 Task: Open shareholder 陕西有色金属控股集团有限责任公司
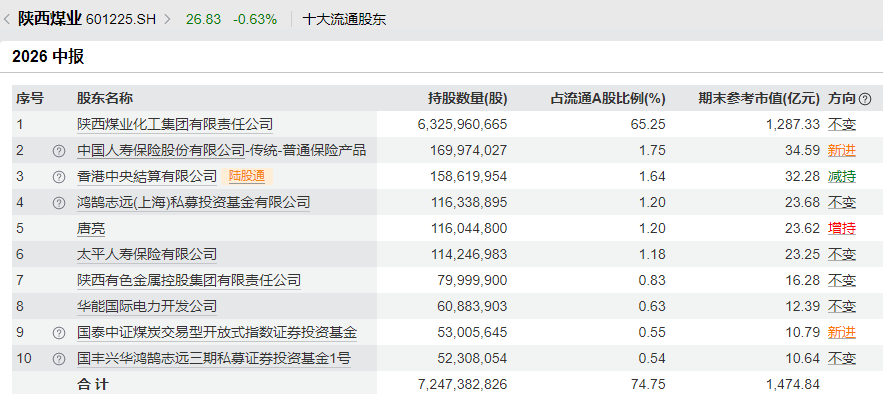click(x=189, y=280)
